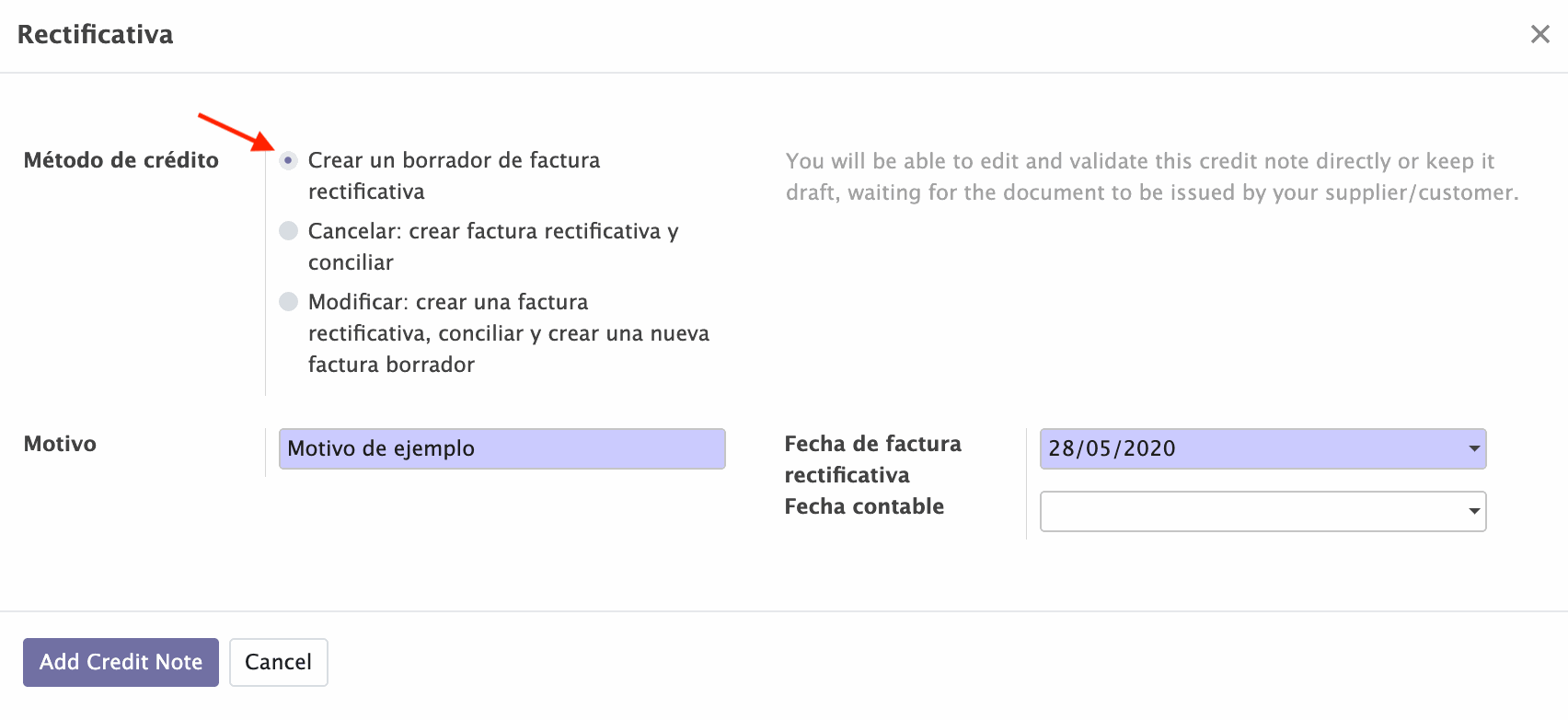Click the 'Fecha contable' label
The width and height of the screenshot is (1568, 720).
[864, 506]
